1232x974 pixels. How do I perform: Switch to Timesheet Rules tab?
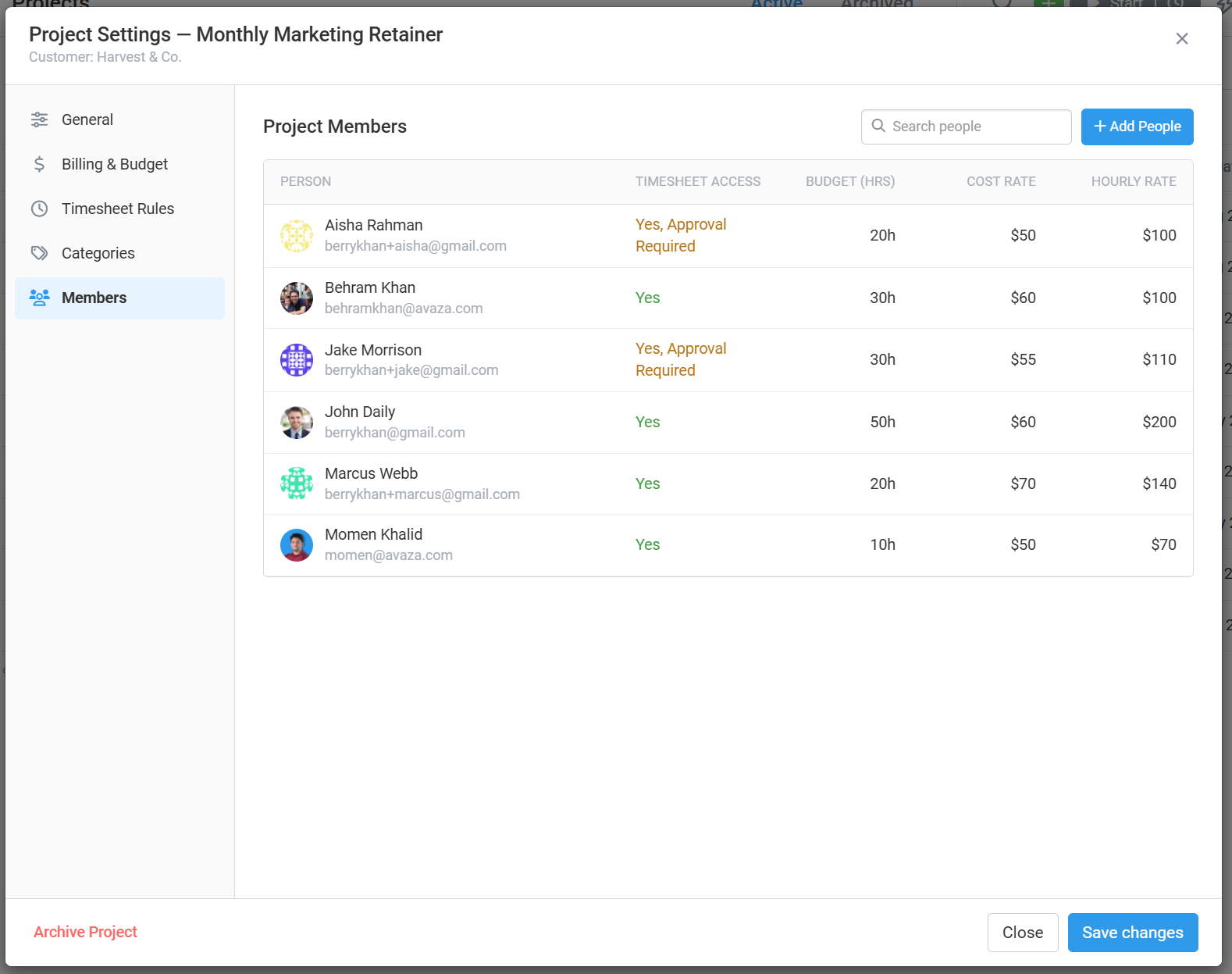119,209
